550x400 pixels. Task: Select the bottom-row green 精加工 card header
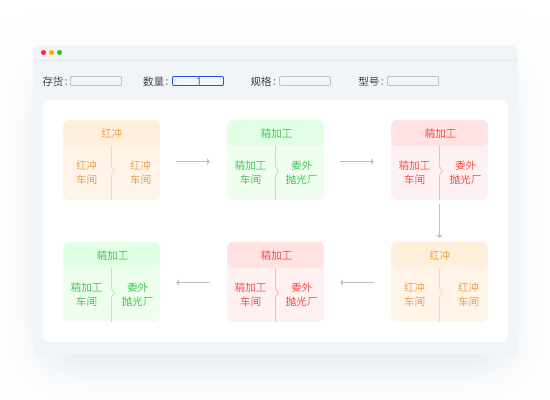pos(112,255)
